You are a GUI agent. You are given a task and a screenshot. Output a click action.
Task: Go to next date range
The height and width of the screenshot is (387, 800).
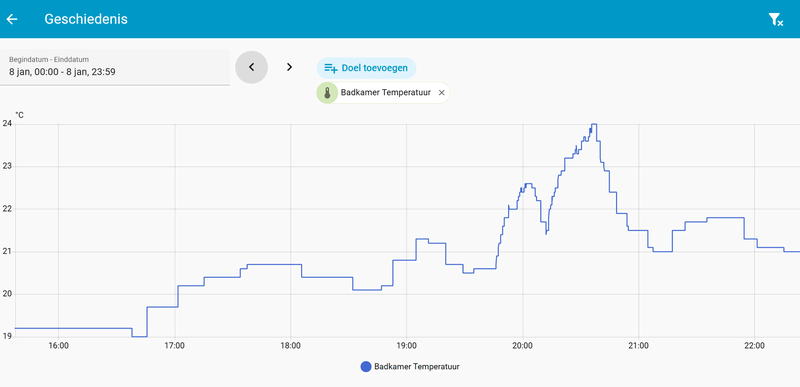289,67
